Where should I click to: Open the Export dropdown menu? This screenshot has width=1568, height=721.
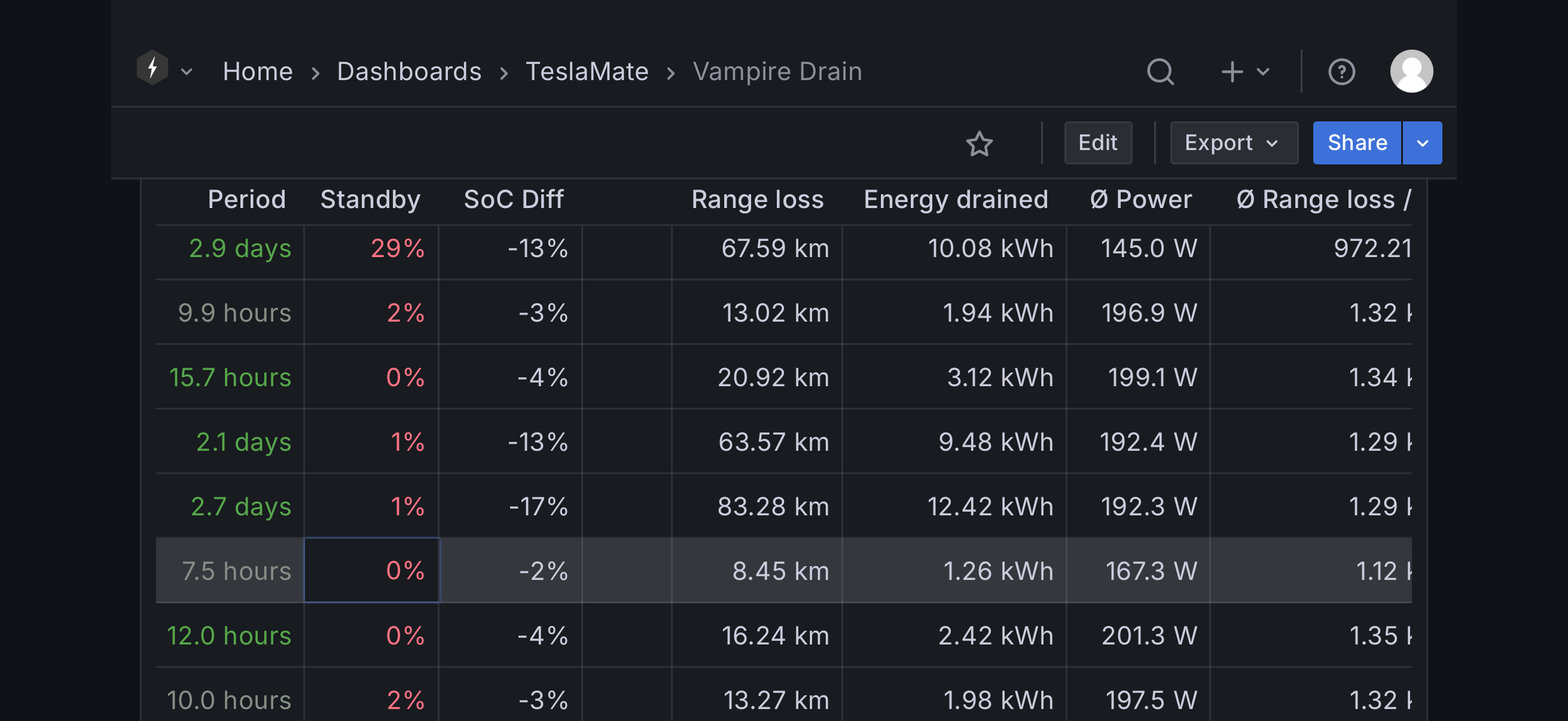(1233, 143)
